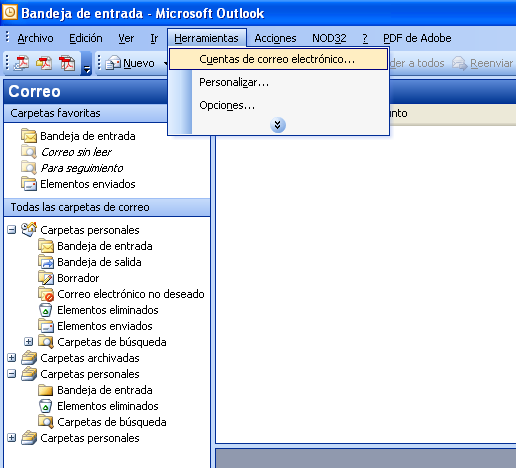This screenshot has width=516, height=468.
Task: Select the Borrador folder
Action: point(78,278)
